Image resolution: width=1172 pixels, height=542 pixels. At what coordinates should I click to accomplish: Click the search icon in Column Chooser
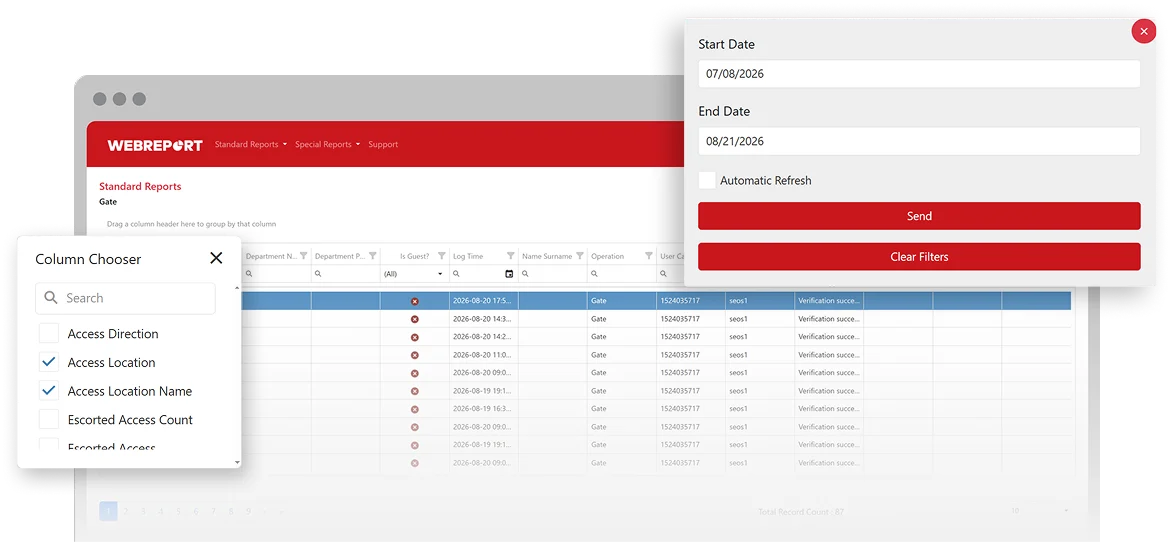pos(51,298)
